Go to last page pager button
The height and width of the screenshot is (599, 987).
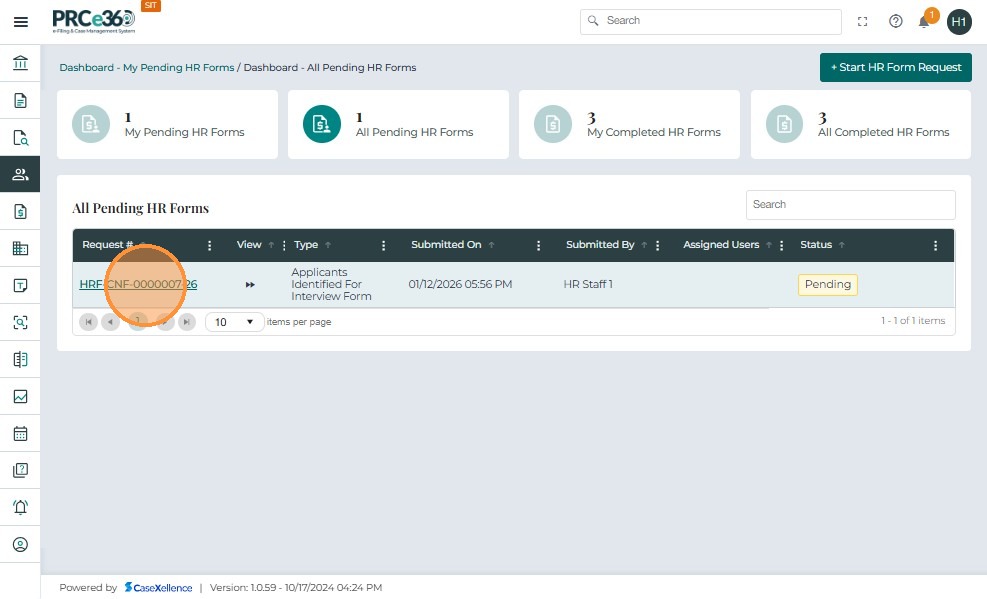tap(187, 322)
